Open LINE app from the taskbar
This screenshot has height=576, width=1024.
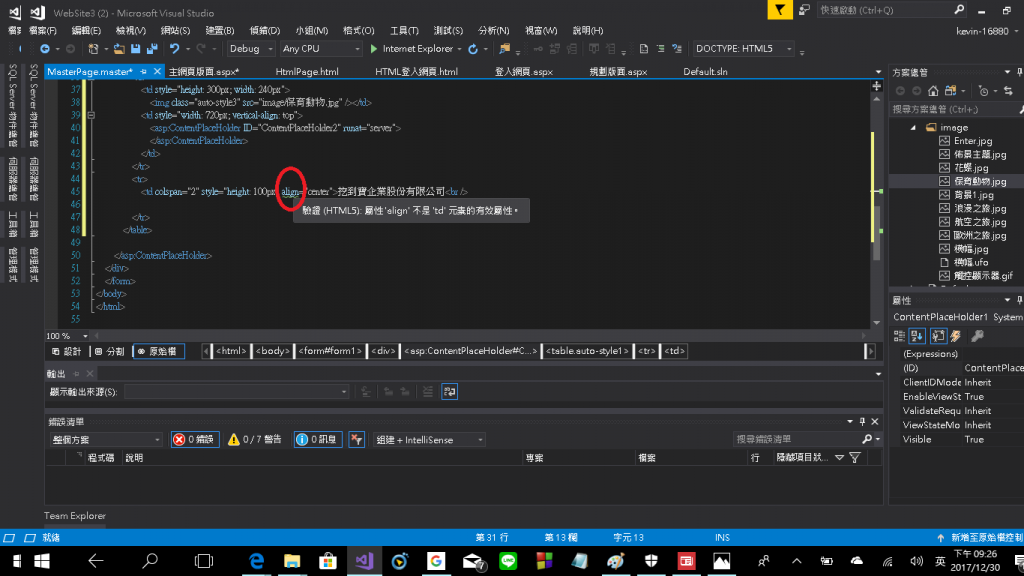point(508,561)
